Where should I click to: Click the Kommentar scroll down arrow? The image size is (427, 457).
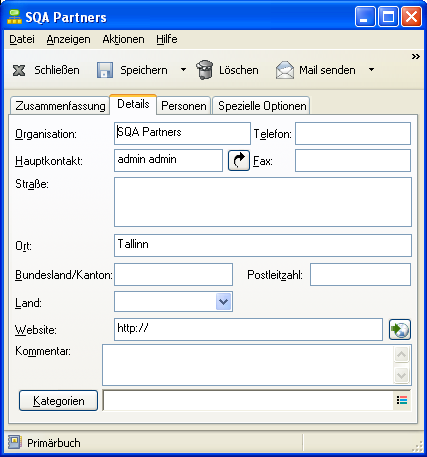402,375
